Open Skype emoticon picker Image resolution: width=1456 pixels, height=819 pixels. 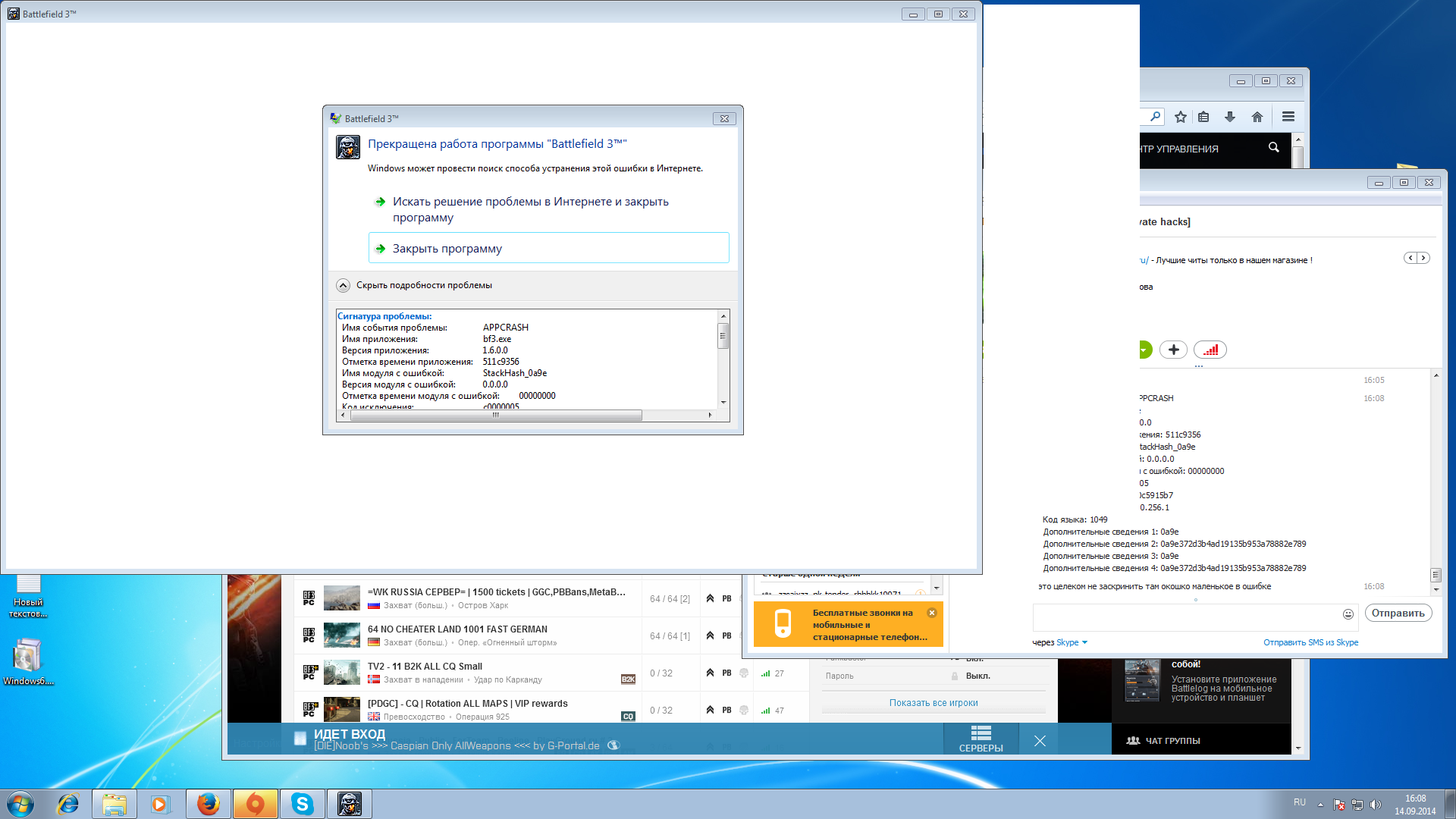coord(1348,614)
